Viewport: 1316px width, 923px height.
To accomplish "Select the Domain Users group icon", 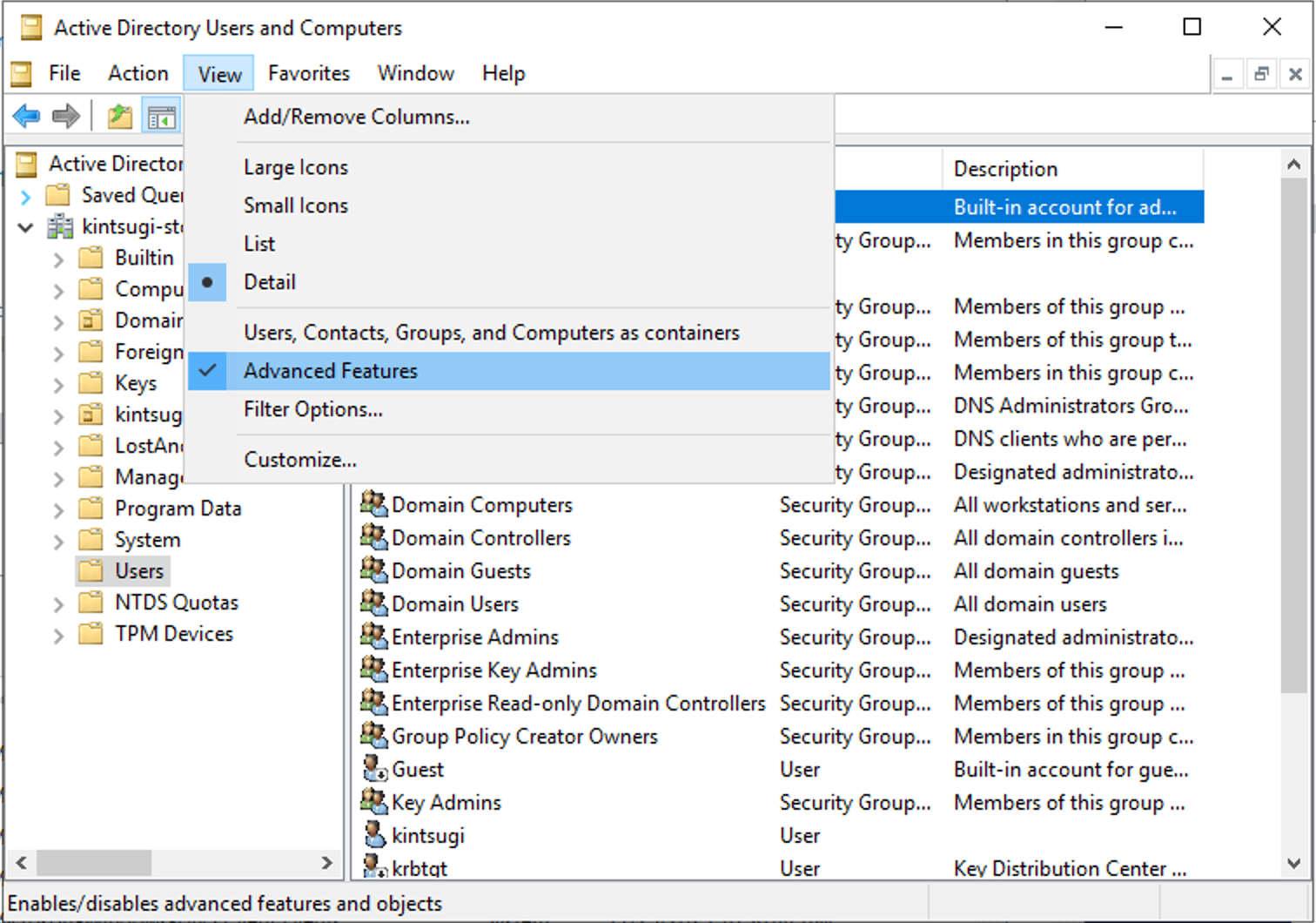I will pos(374,603).
